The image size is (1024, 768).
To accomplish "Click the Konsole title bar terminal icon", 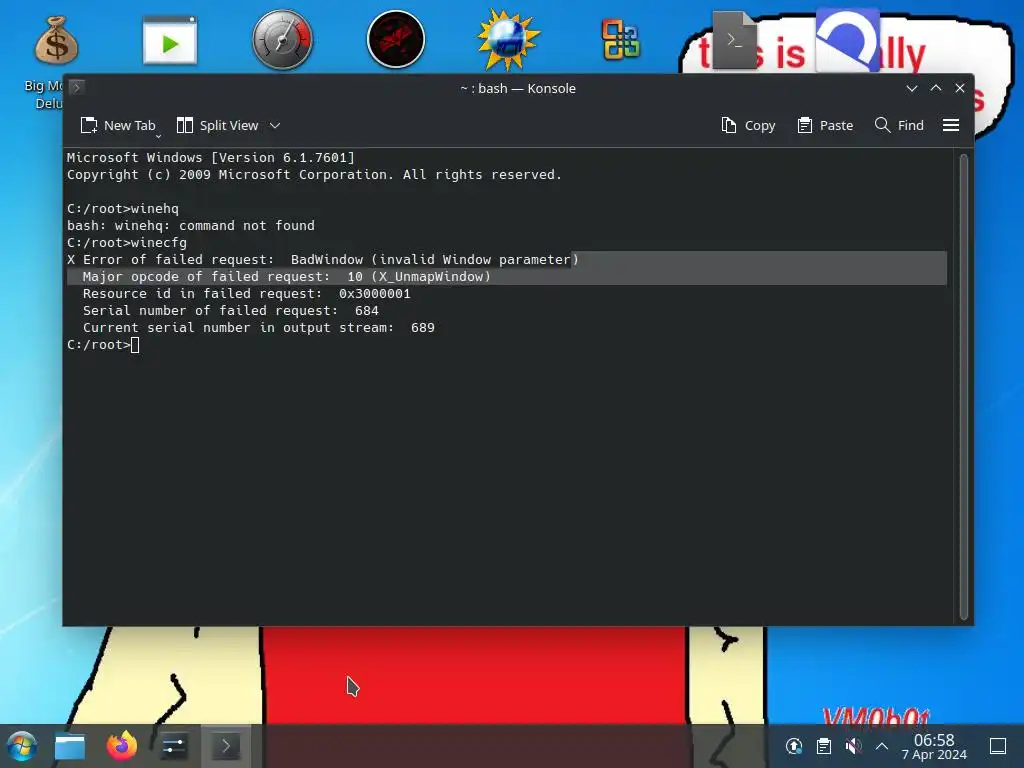I will click(76, 87).
